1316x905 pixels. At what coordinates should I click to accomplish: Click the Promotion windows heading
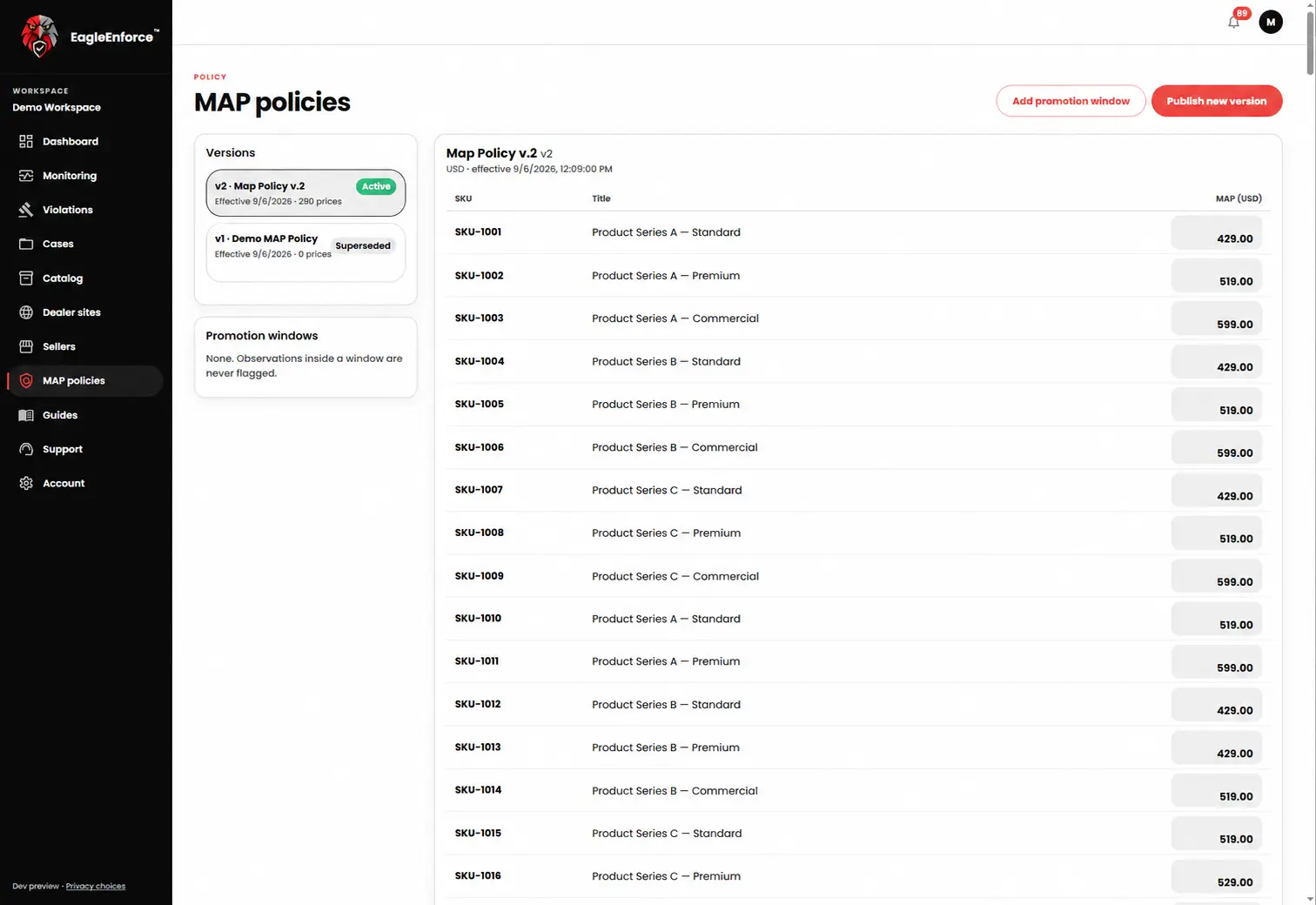pos(262,336)
